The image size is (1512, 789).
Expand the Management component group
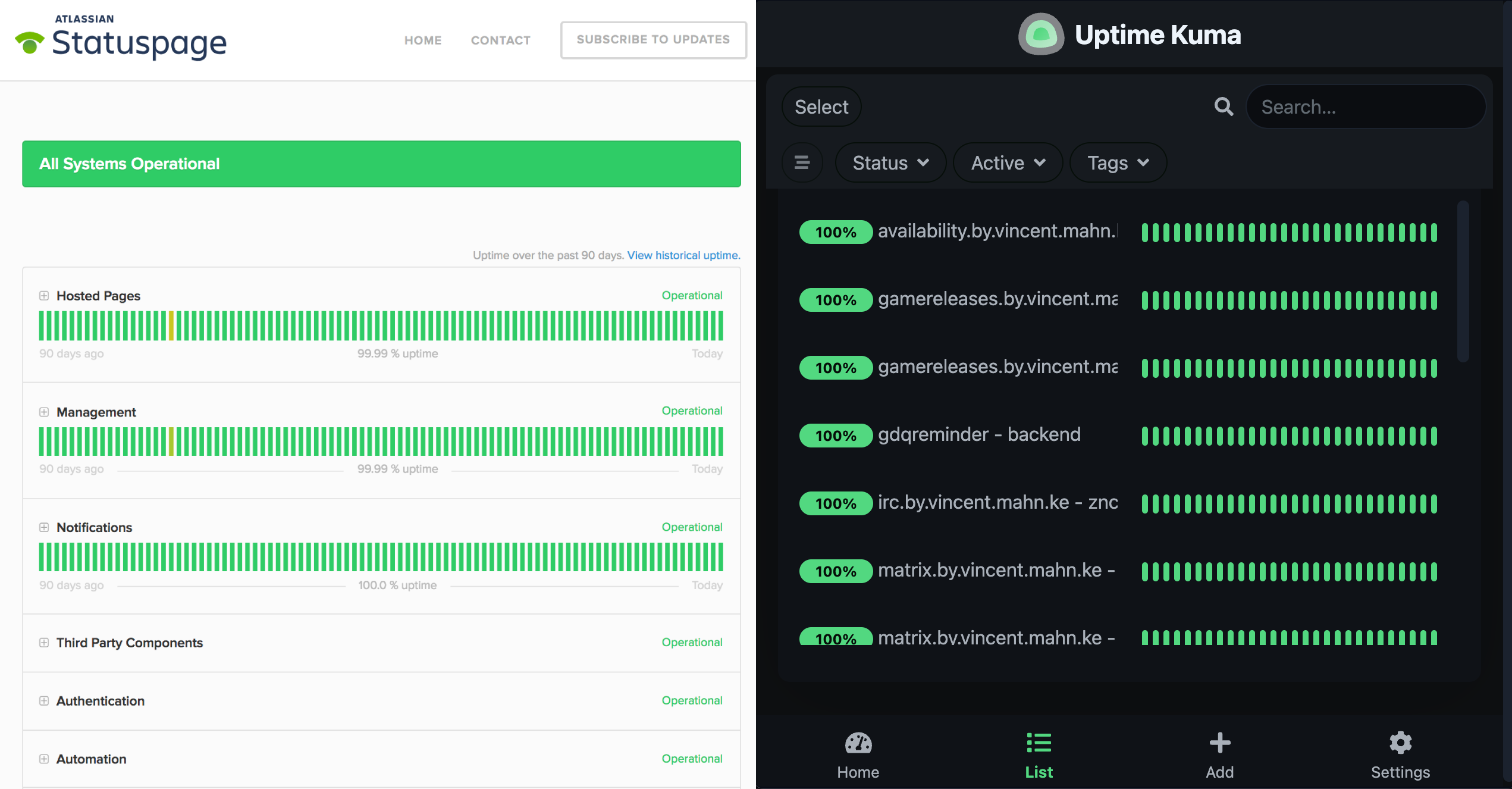coord(44,412)
